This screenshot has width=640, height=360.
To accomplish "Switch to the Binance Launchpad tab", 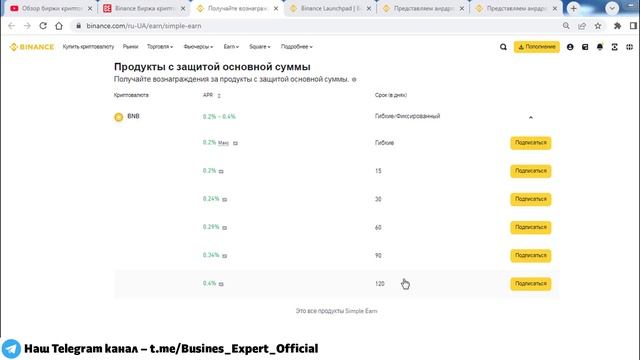I will 329,8.
